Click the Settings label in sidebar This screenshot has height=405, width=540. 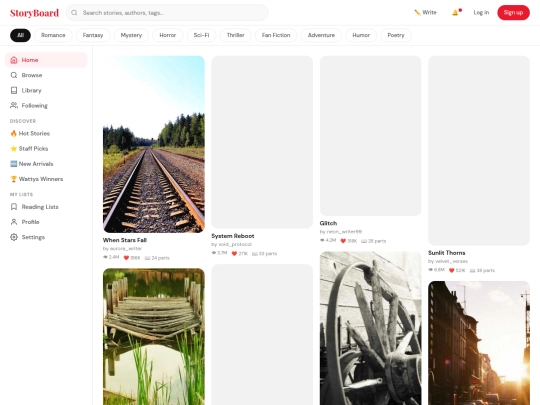pyautogui.click(x=33, y=237)
